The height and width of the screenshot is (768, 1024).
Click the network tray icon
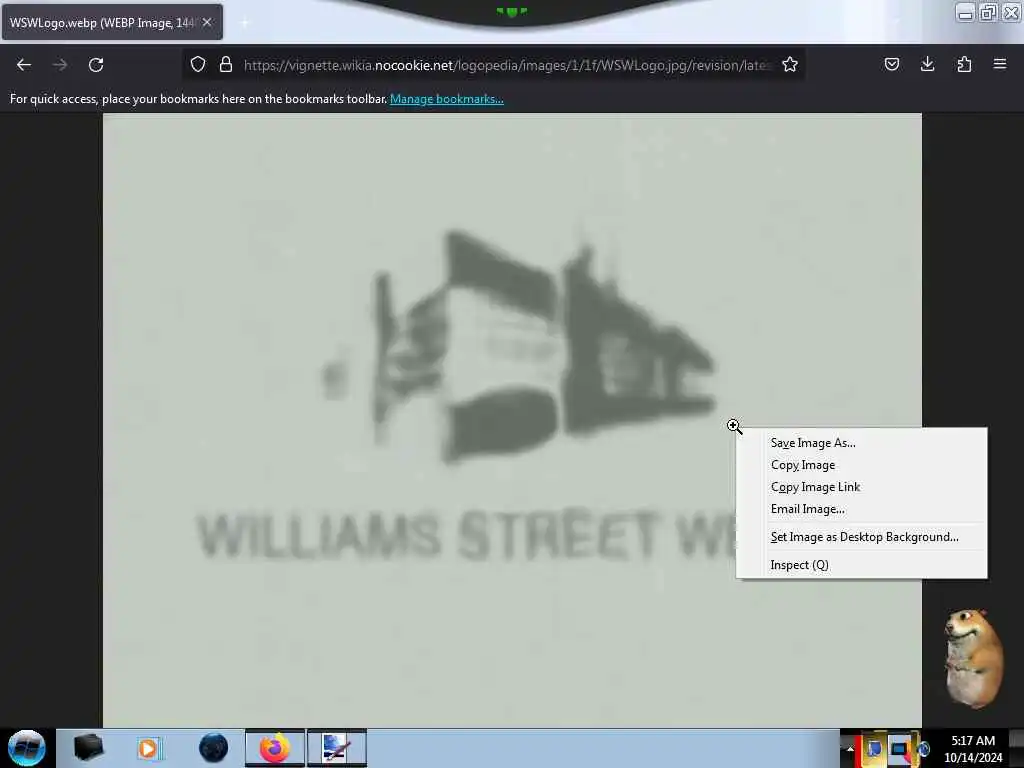pyautogui.click(x=900, y=750)
